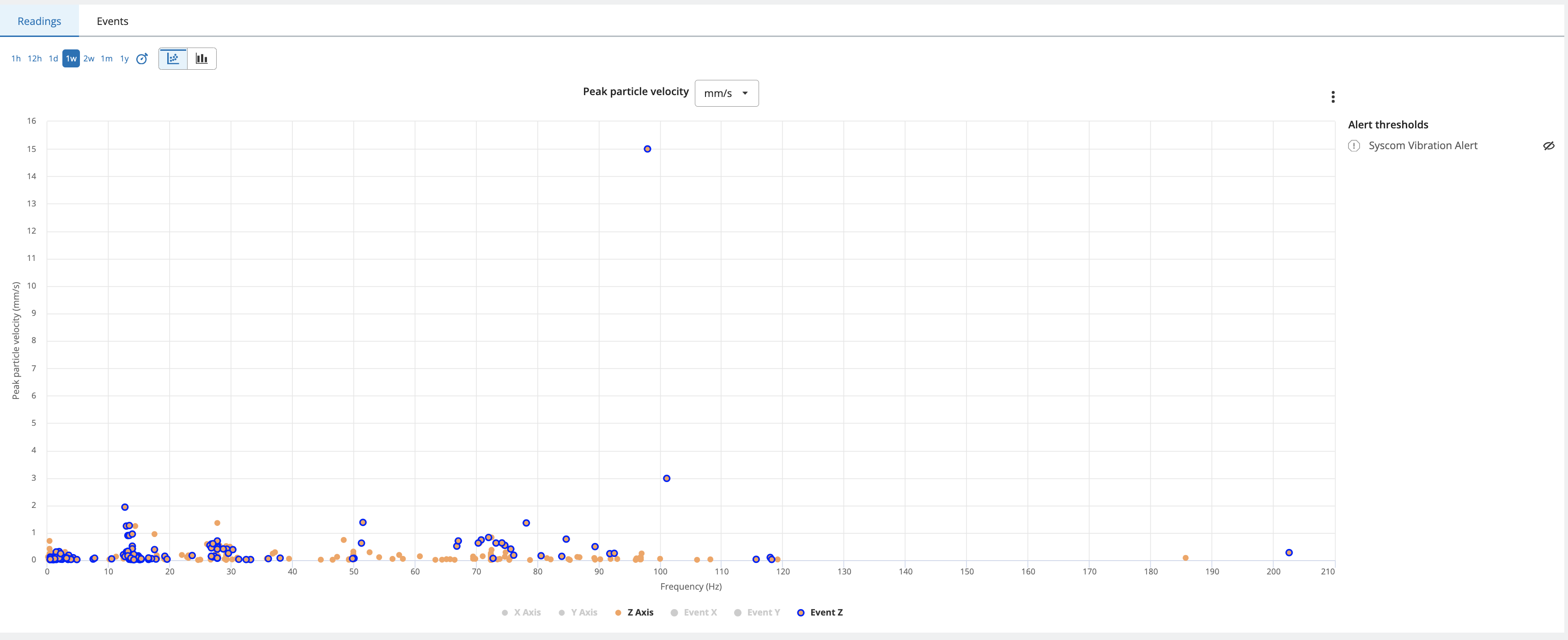Open the custom time range stopwatch icon
The height and width of the screenshot is (640, 1568).
(142, 59)
